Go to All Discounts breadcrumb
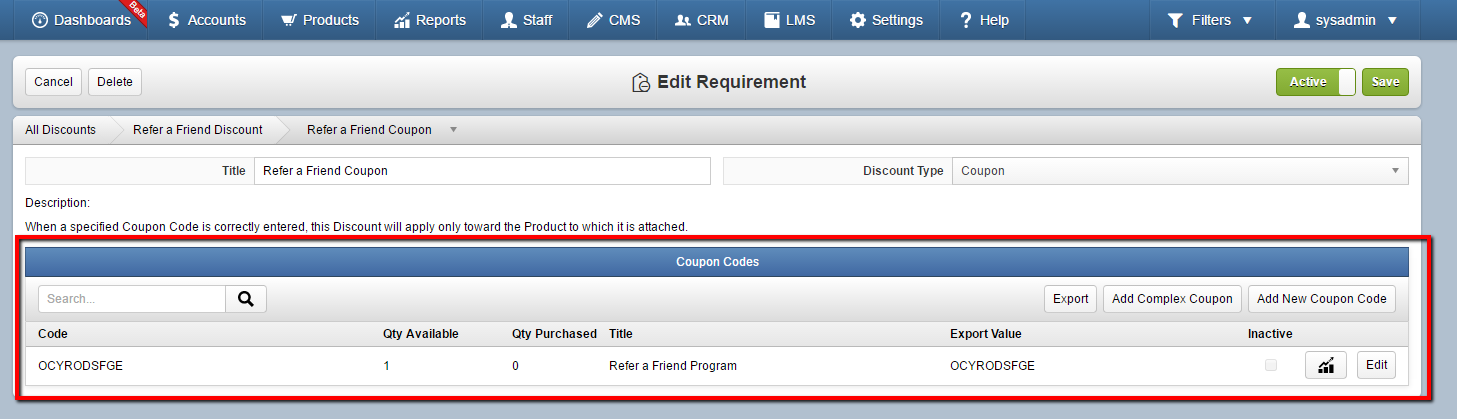This screenshot has height=419, width=1457. [61, 130]
